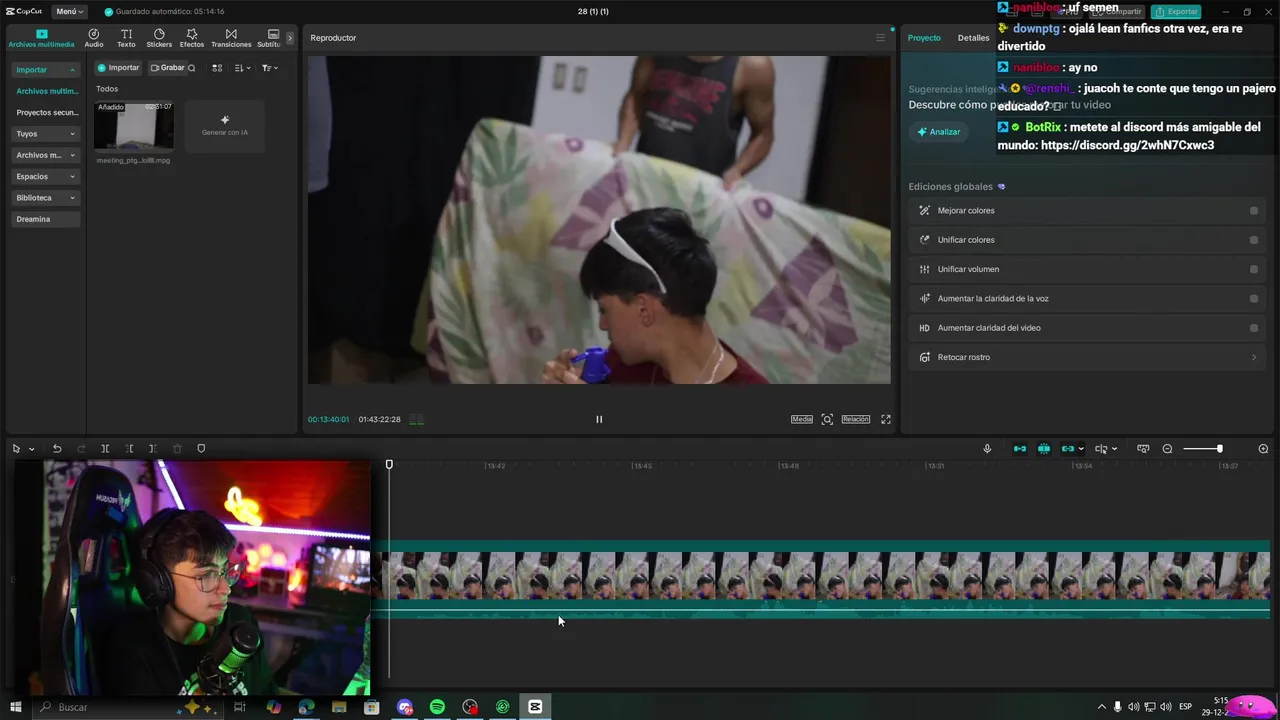Expand the Retocar rostro option
1280x720 pixels.
1254,357
